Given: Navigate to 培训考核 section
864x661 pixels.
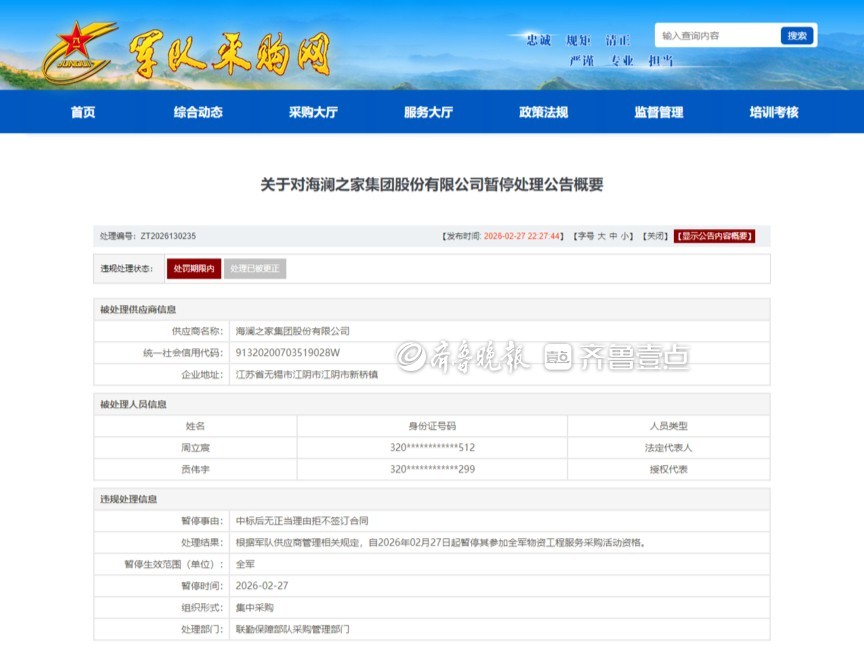Looking at the screenshot, I should [x=773, y=112].
